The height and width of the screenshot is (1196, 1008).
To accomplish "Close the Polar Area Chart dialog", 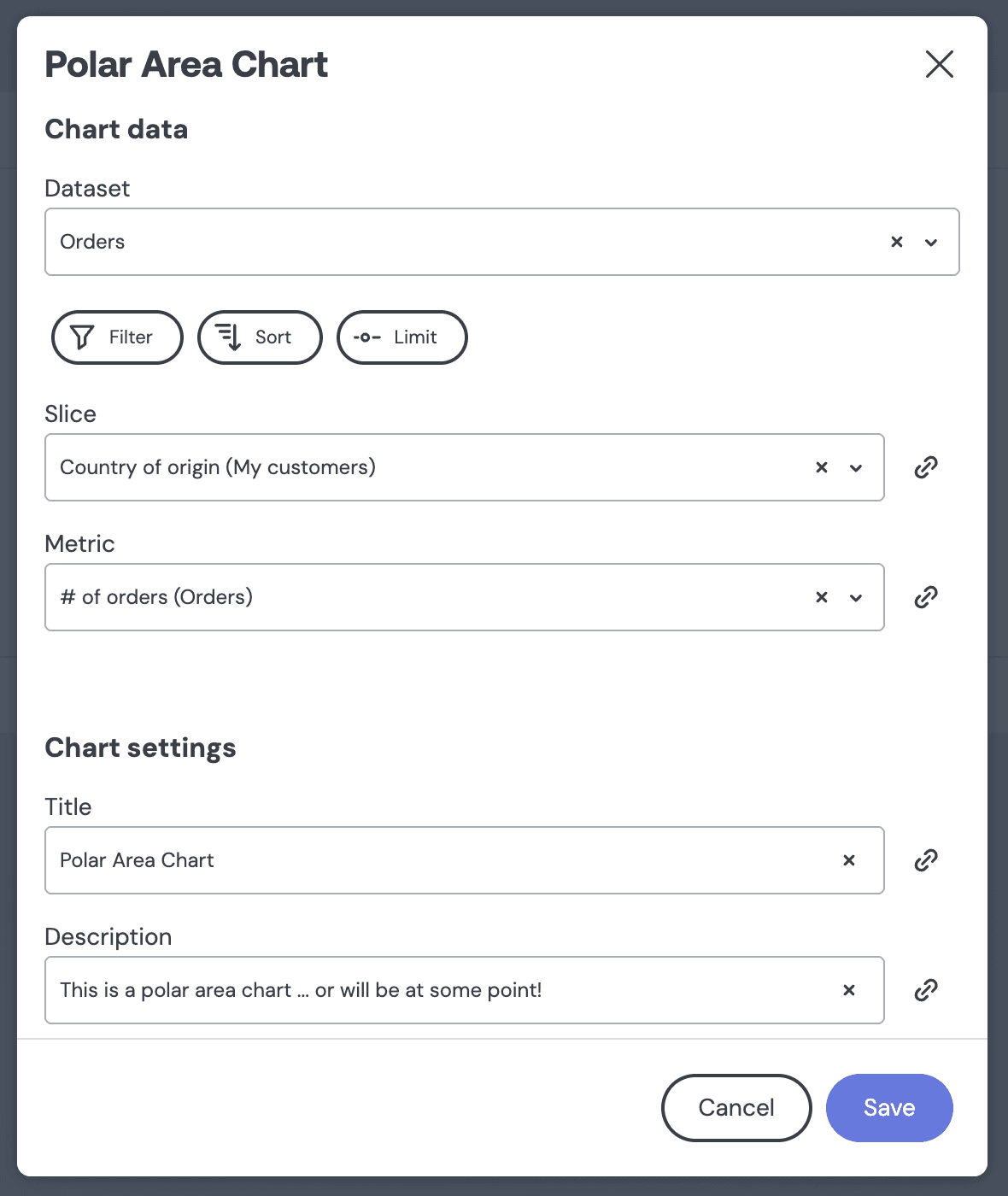I will pyautogui.click(x=940, y=64).
